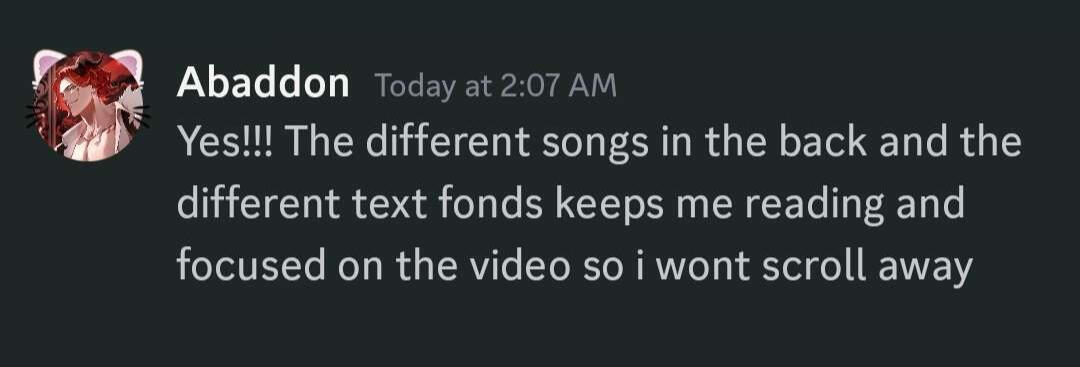Screen dimensions: 1080x367
Task: Click the "Today at 2:07 AM" timestamp
Action: click(x=495, y=87)
